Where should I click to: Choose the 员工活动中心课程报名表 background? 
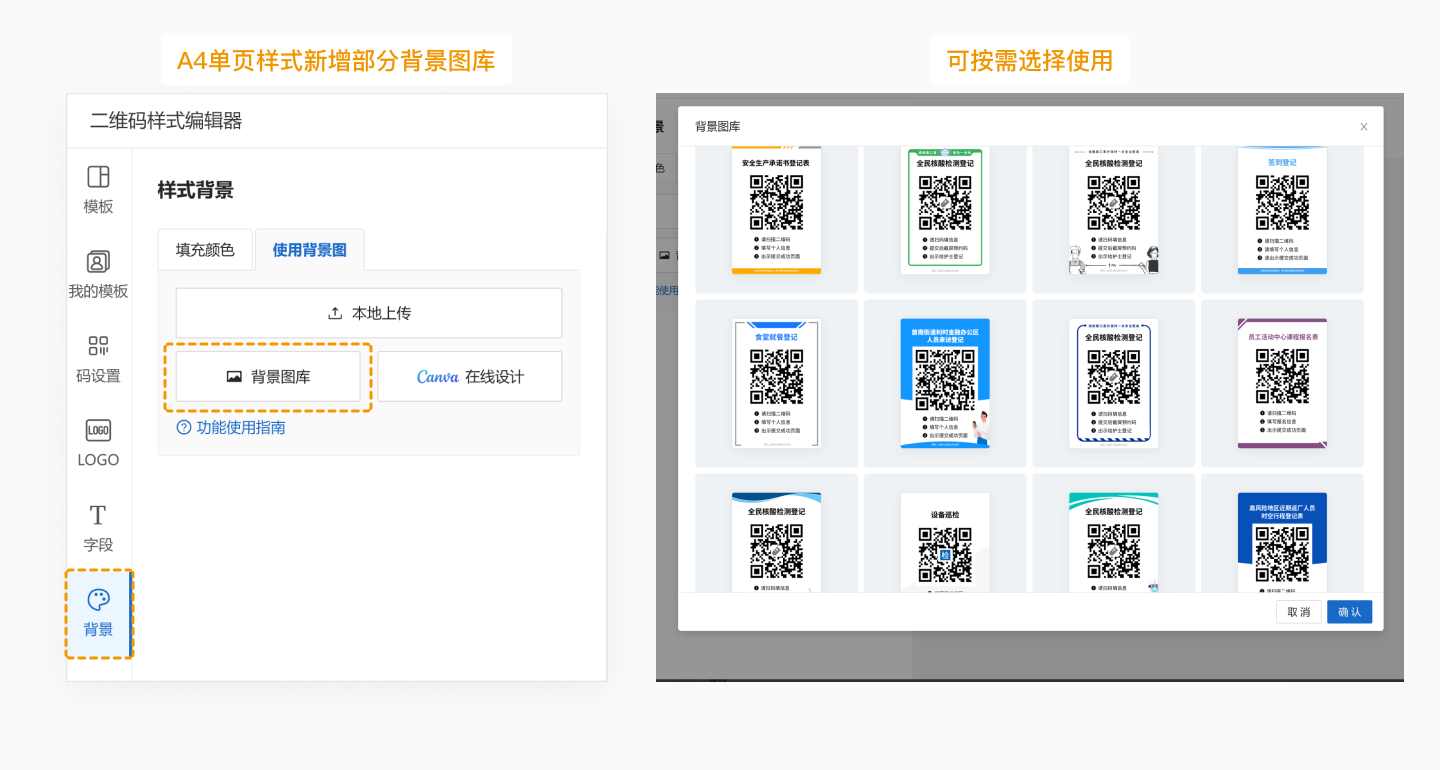pyautogui.click(x=1282, y=383)
